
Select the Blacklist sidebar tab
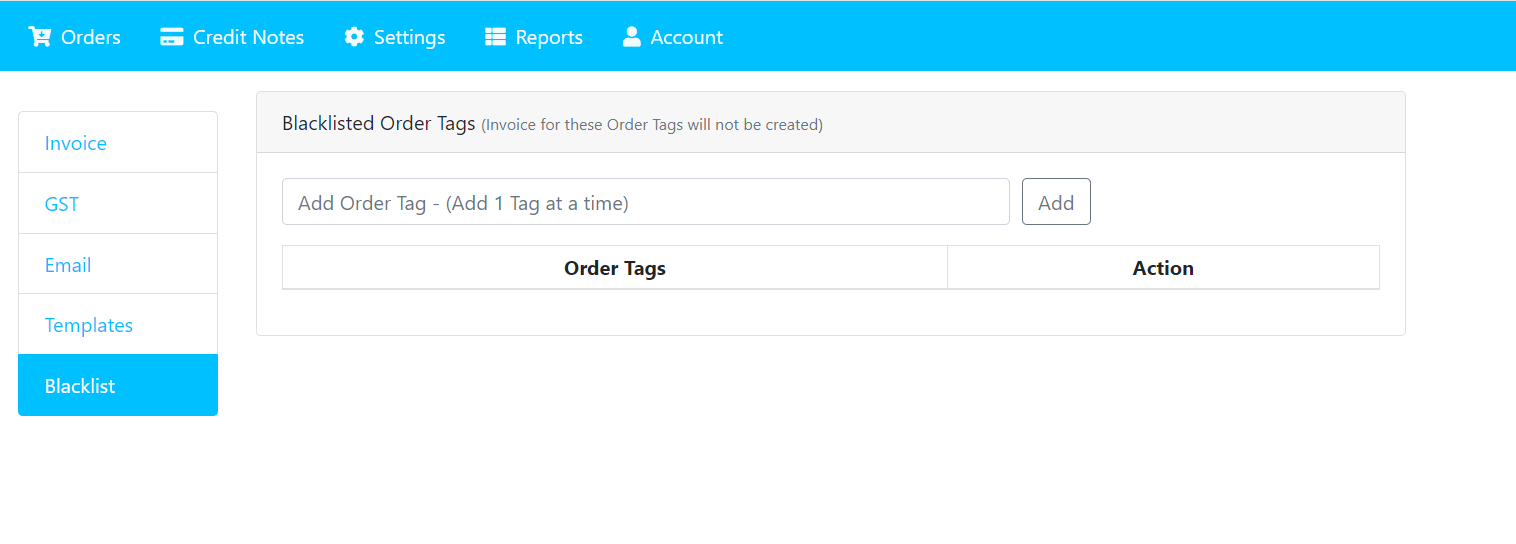click(118, 385)
